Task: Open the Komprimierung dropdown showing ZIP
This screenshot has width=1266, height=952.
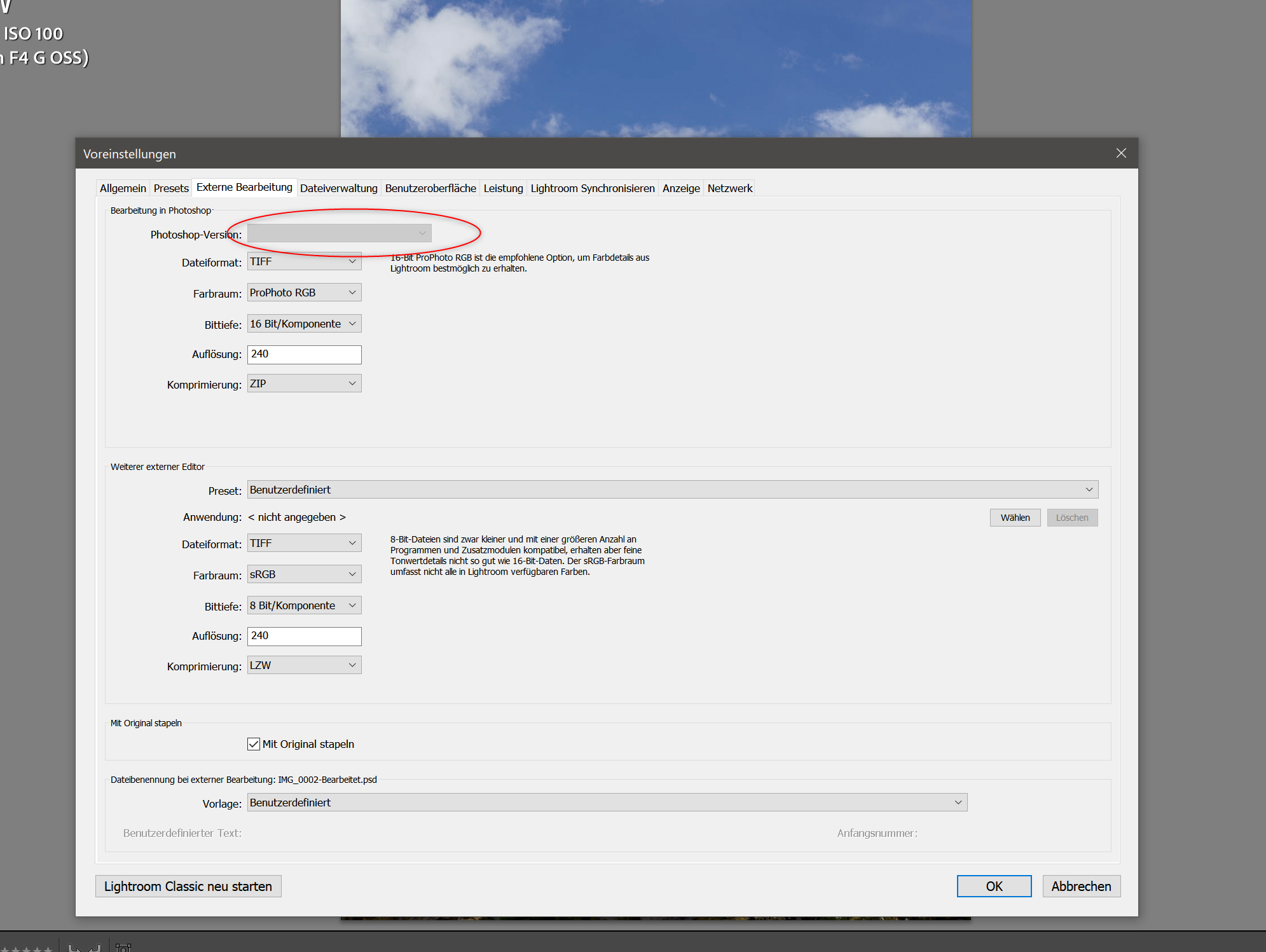Action: (x=303, y=383)
